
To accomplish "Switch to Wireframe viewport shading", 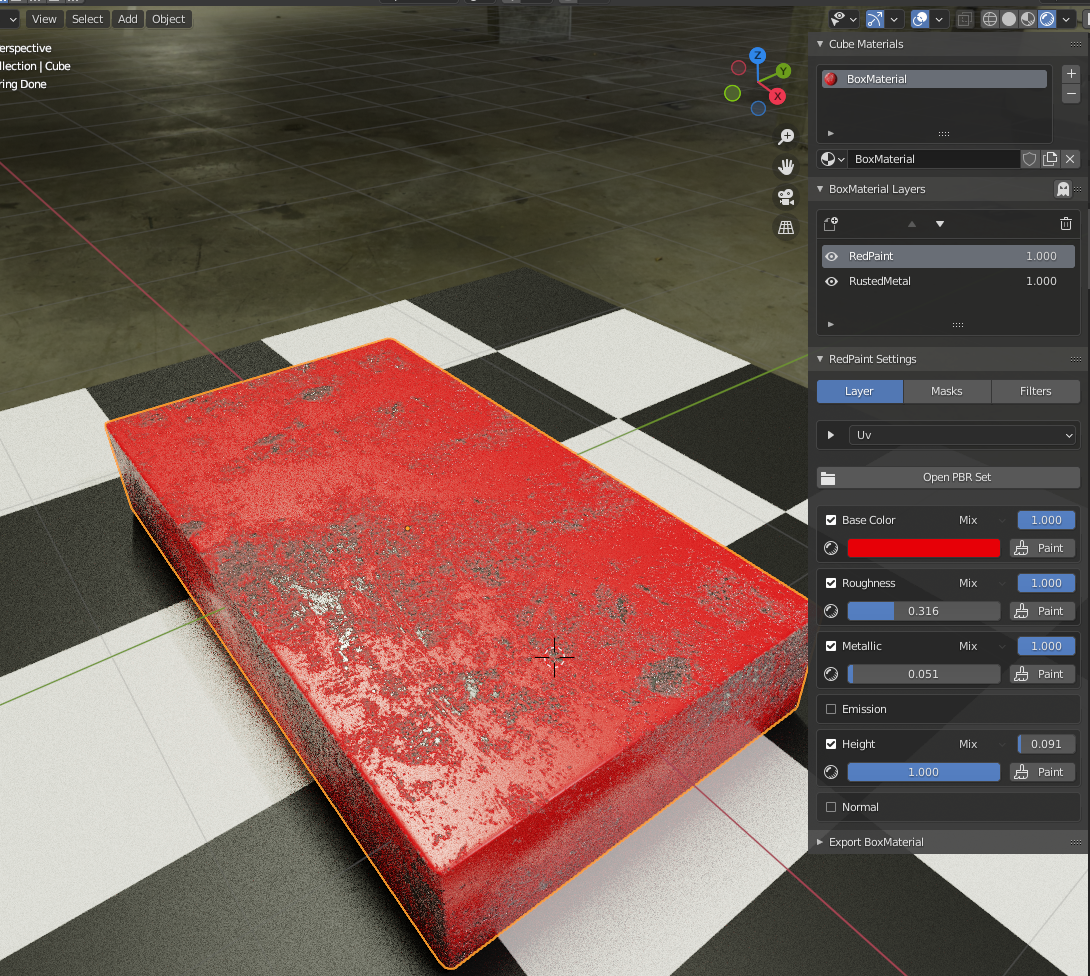I will tap(989, 18).
